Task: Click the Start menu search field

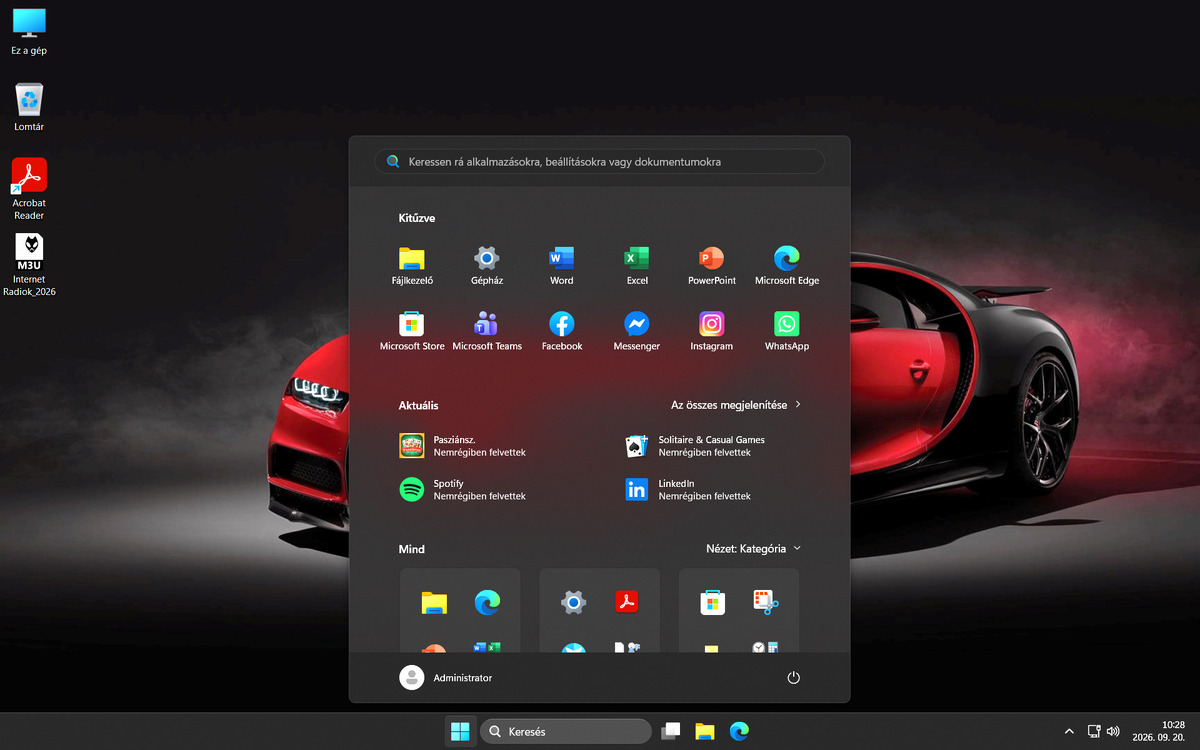Action: 600,161
